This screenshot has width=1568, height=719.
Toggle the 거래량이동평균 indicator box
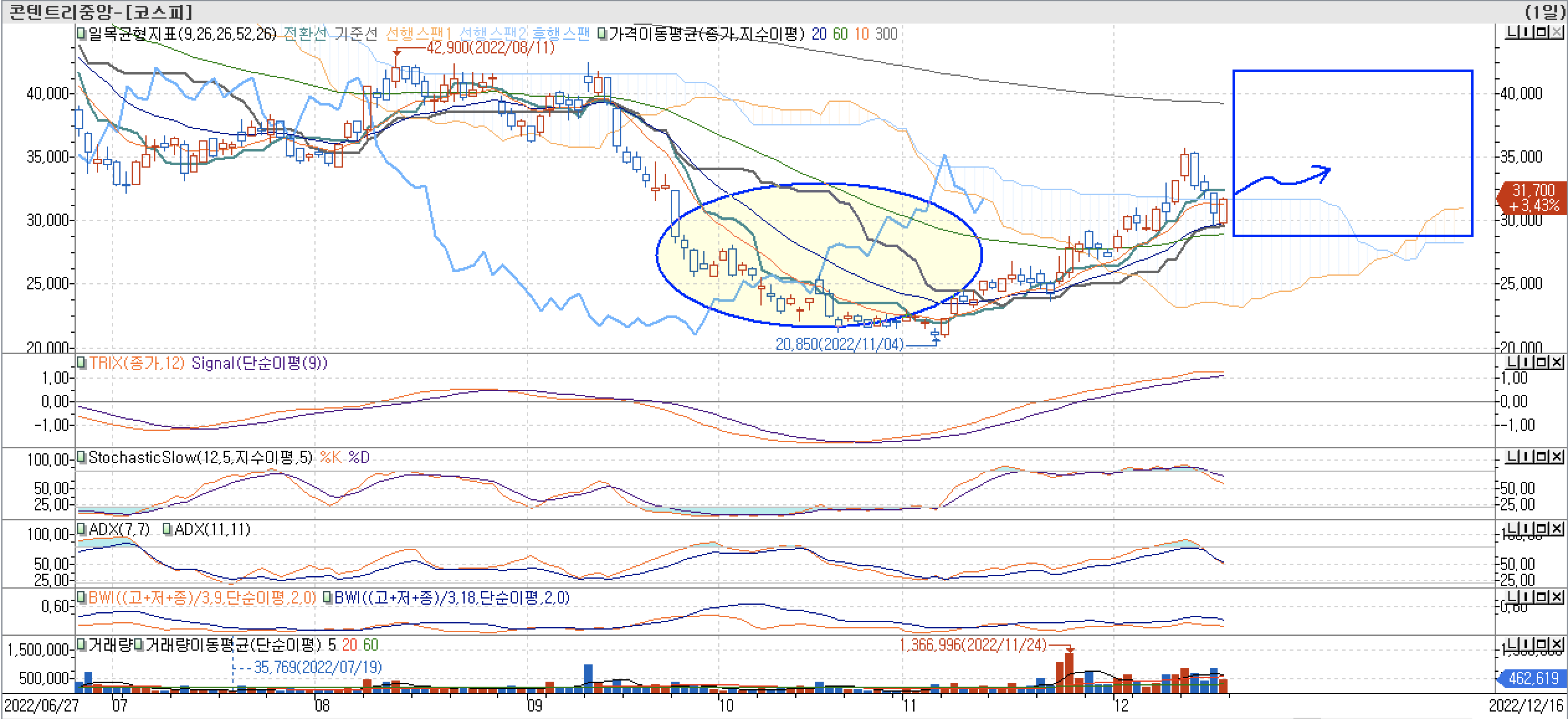coord(138,645)
